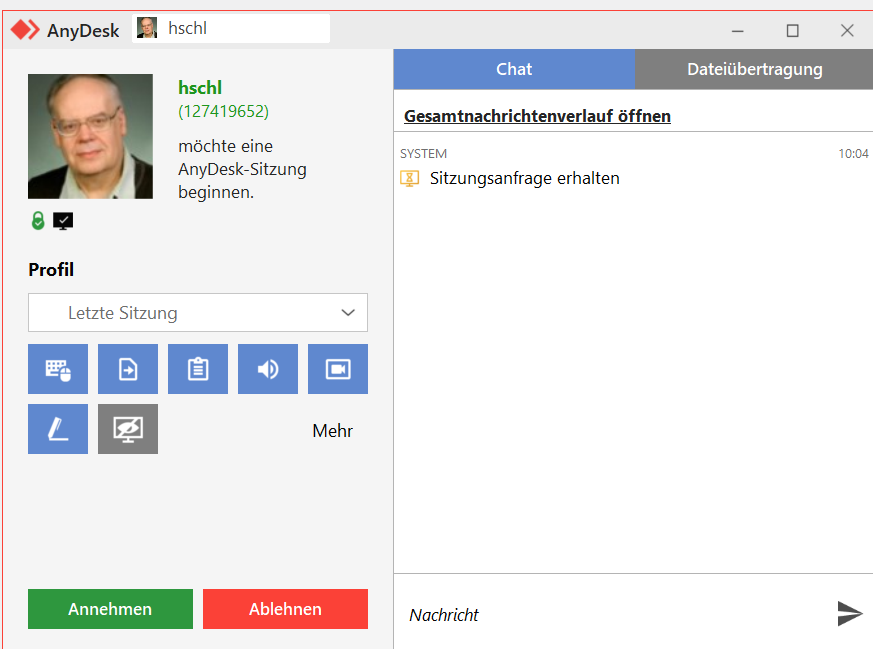Maximize the AnyDesk window
The width and height of the screenshot is (873, 649).
click(x=792, y=31)
